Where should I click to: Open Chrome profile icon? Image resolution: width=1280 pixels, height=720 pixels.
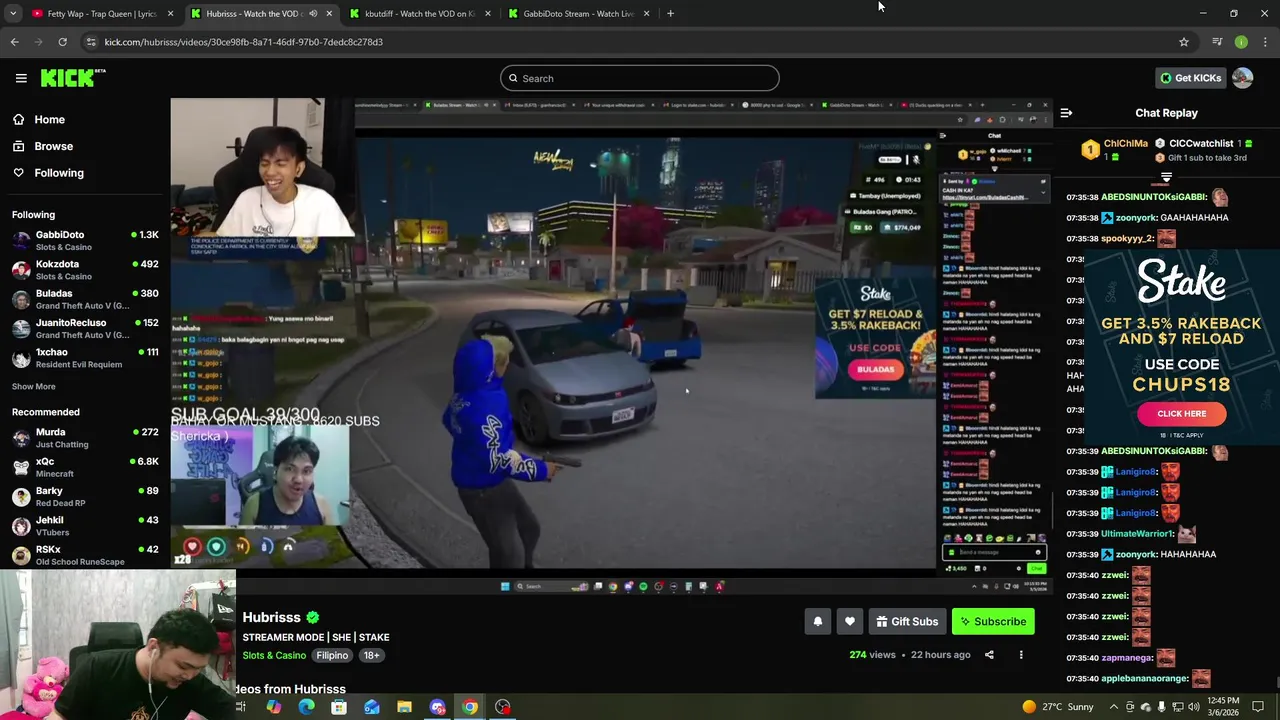click(x=1241, y=42)
